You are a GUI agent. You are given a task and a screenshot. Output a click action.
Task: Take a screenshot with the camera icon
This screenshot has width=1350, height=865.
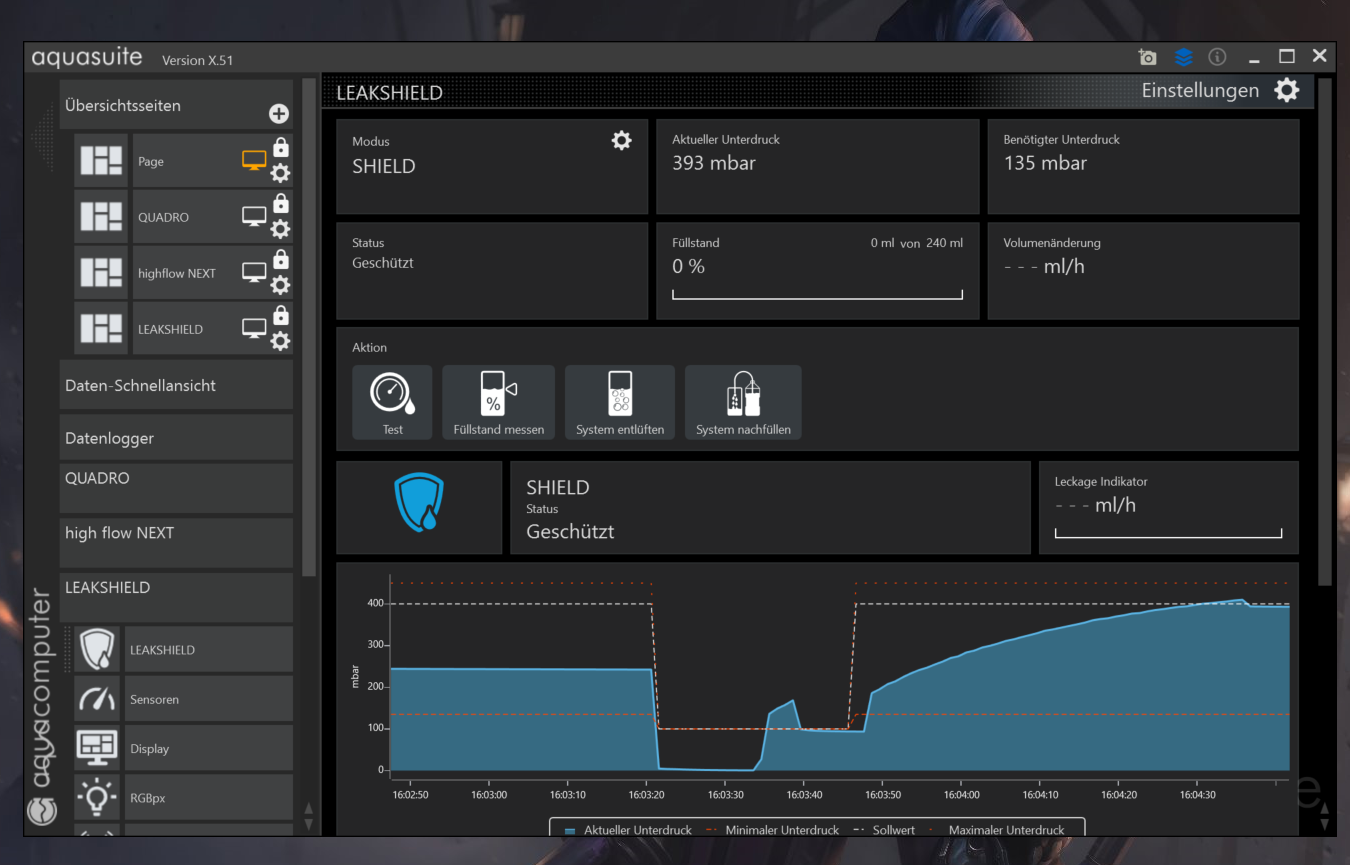tap(1148, 58)
